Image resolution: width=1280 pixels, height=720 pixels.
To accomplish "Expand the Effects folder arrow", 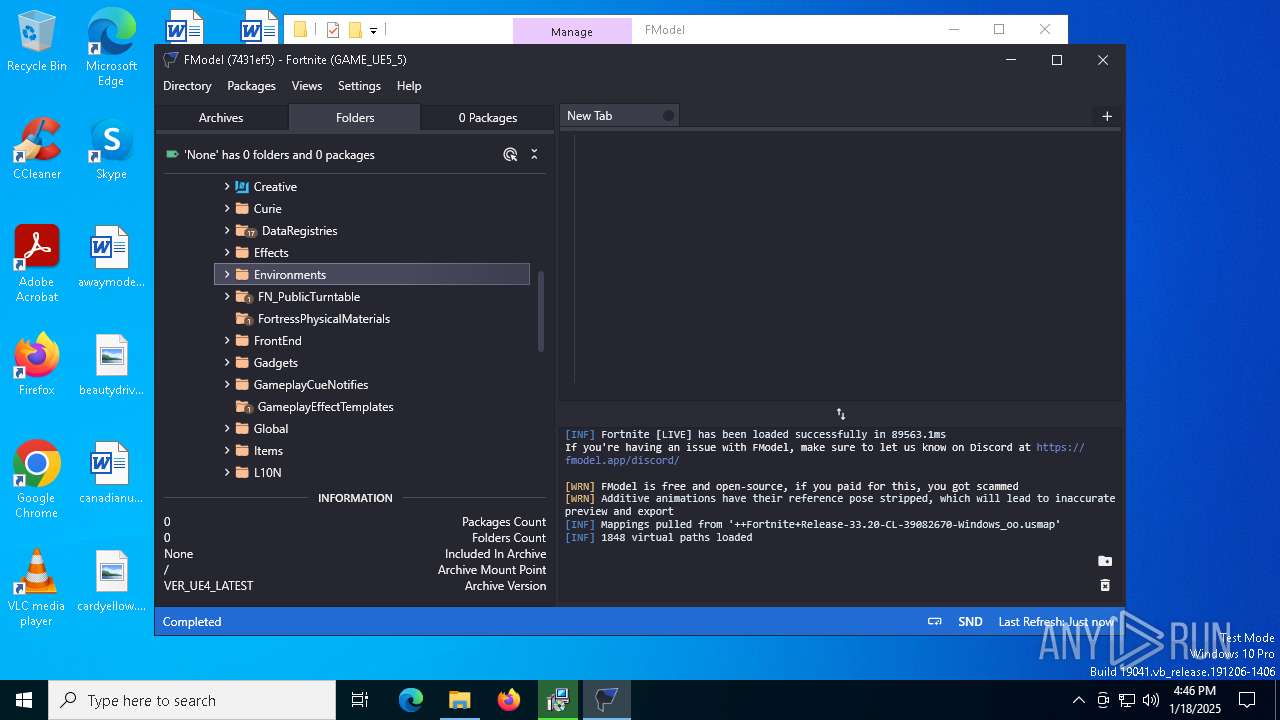I will click(227, 252).
